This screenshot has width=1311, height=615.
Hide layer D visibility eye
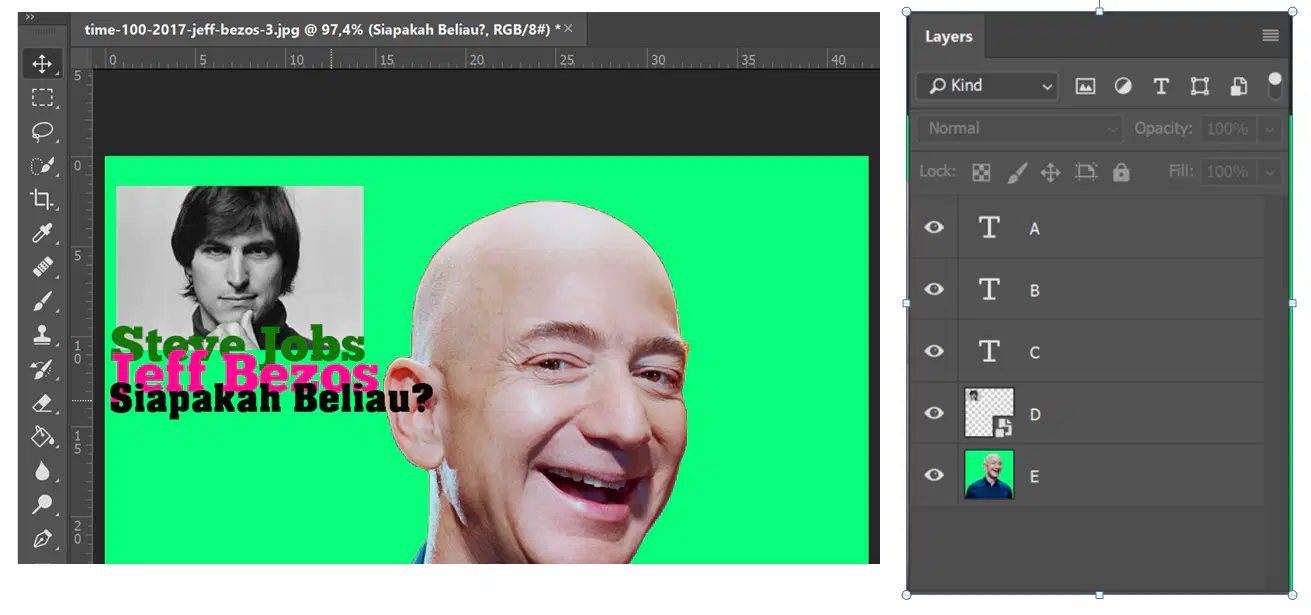coord(934,413)
